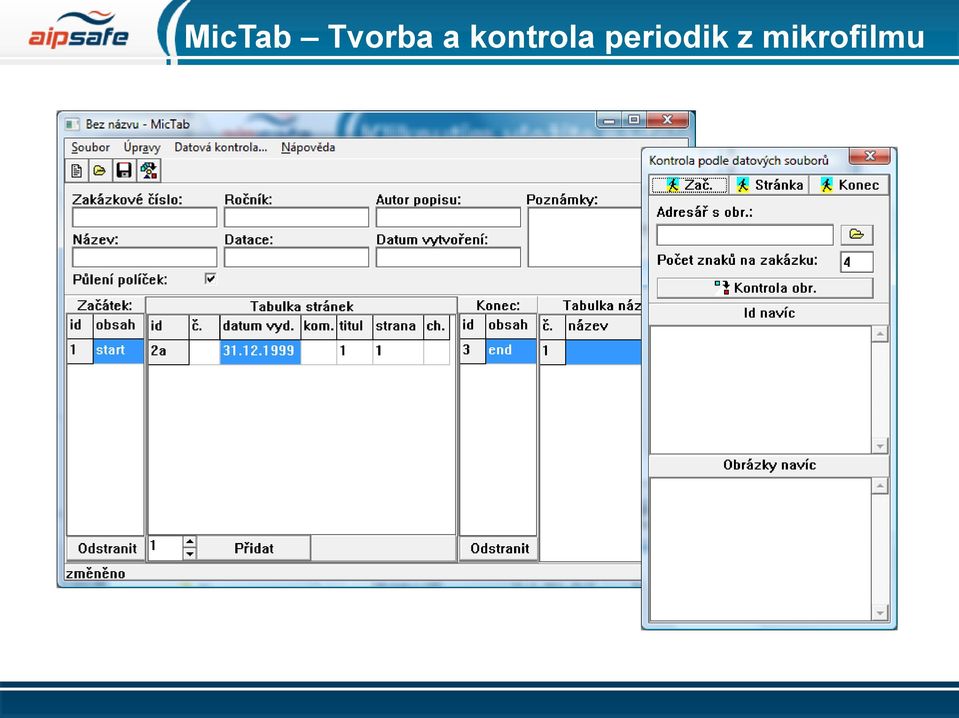The height and width of the screenshot is (718, 959).
Task: Click the 'změněno' status bar text
Action: pos(95,574)
